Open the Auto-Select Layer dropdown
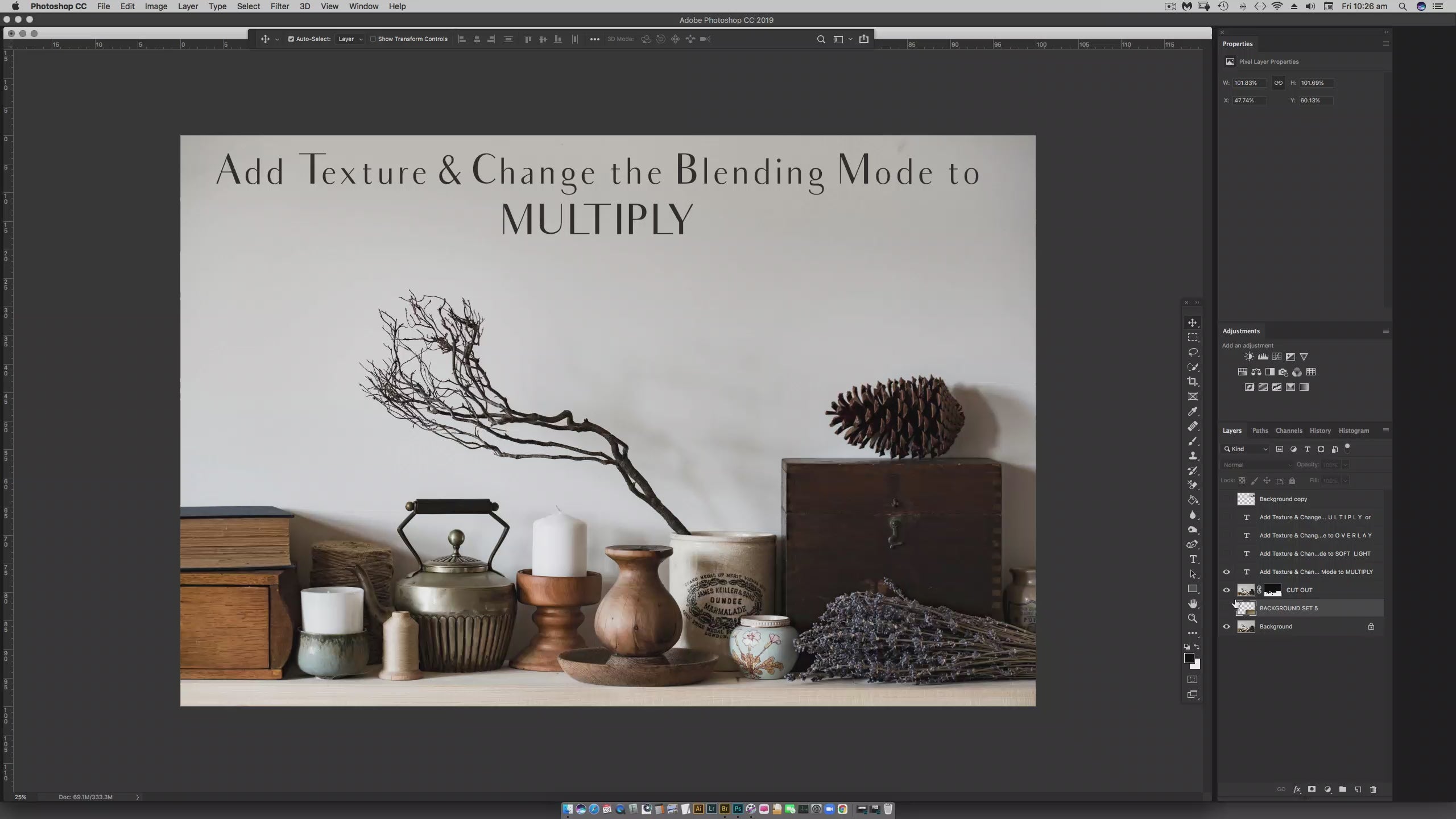 tap(350, 39)
